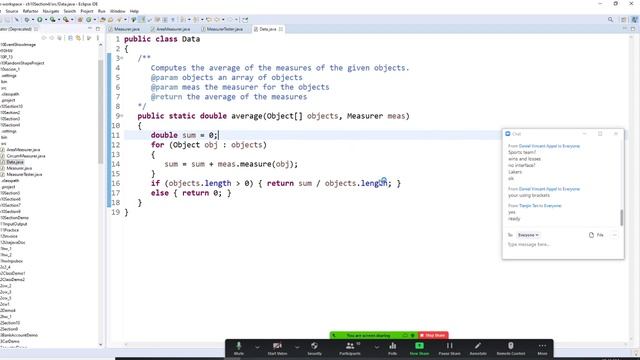640x360 pixels.
Task: Click the Pause Share icon
Action: click(x=449, y=346)
